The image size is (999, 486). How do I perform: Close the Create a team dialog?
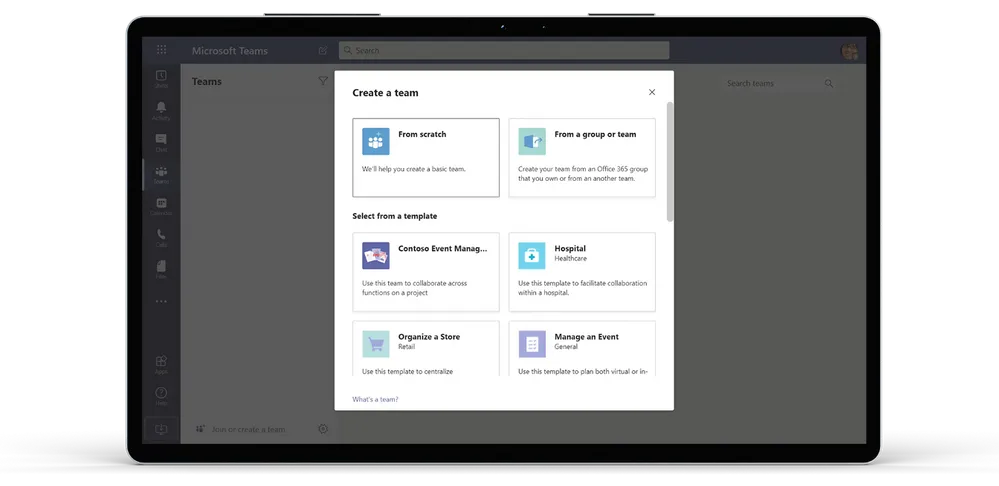pos(652,92)
